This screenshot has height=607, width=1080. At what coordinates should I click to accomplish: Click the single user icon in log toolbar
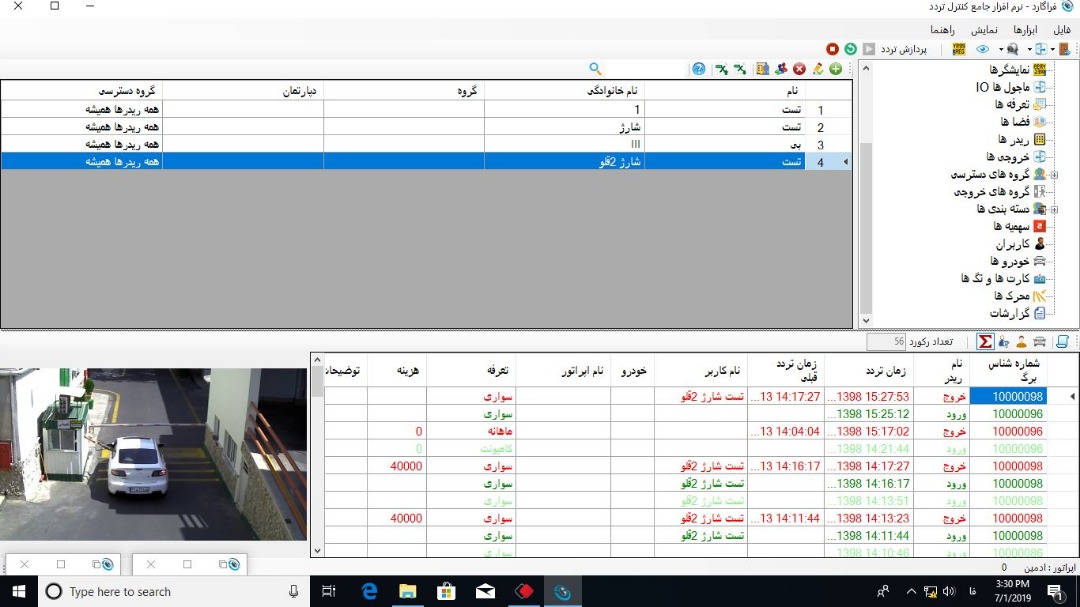pyautogui.click(x=1021, y=342)
